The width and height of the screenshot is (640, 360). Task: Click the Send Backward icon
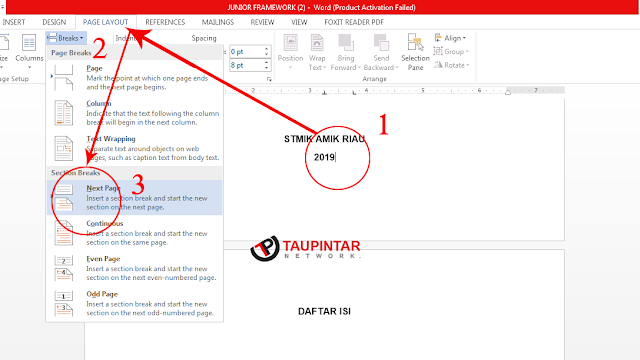[x=381, y=42]
